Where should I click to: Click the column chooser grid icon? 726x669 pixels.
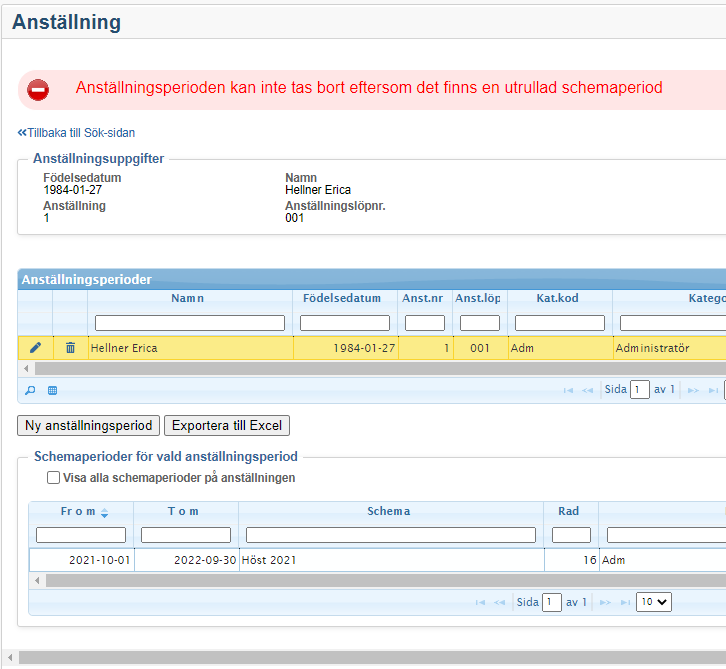click(52, 390)
